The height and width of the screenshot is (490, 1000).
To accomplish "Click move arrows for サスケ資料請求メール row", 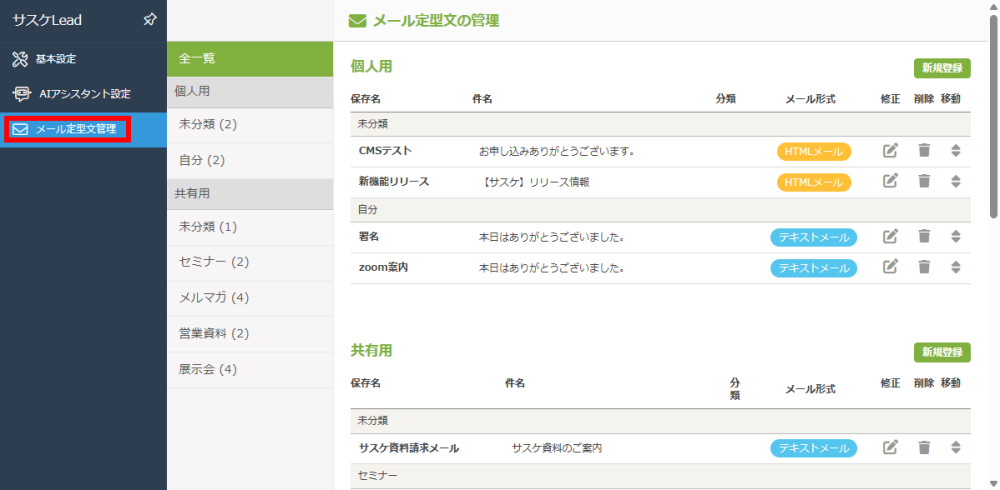I will point(955,447).
